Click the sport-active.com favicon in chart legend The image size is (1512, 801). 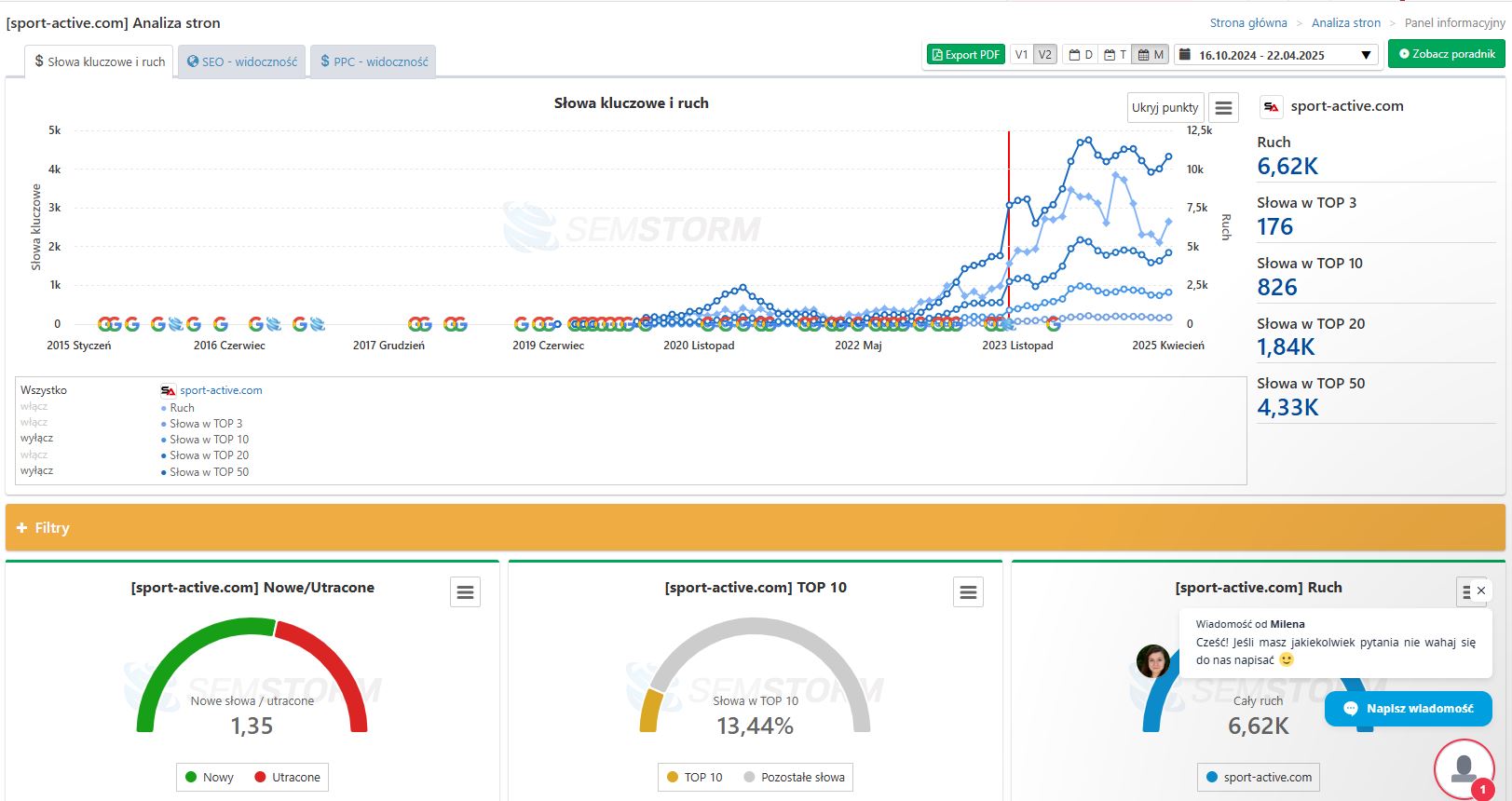tap(168, 391)
